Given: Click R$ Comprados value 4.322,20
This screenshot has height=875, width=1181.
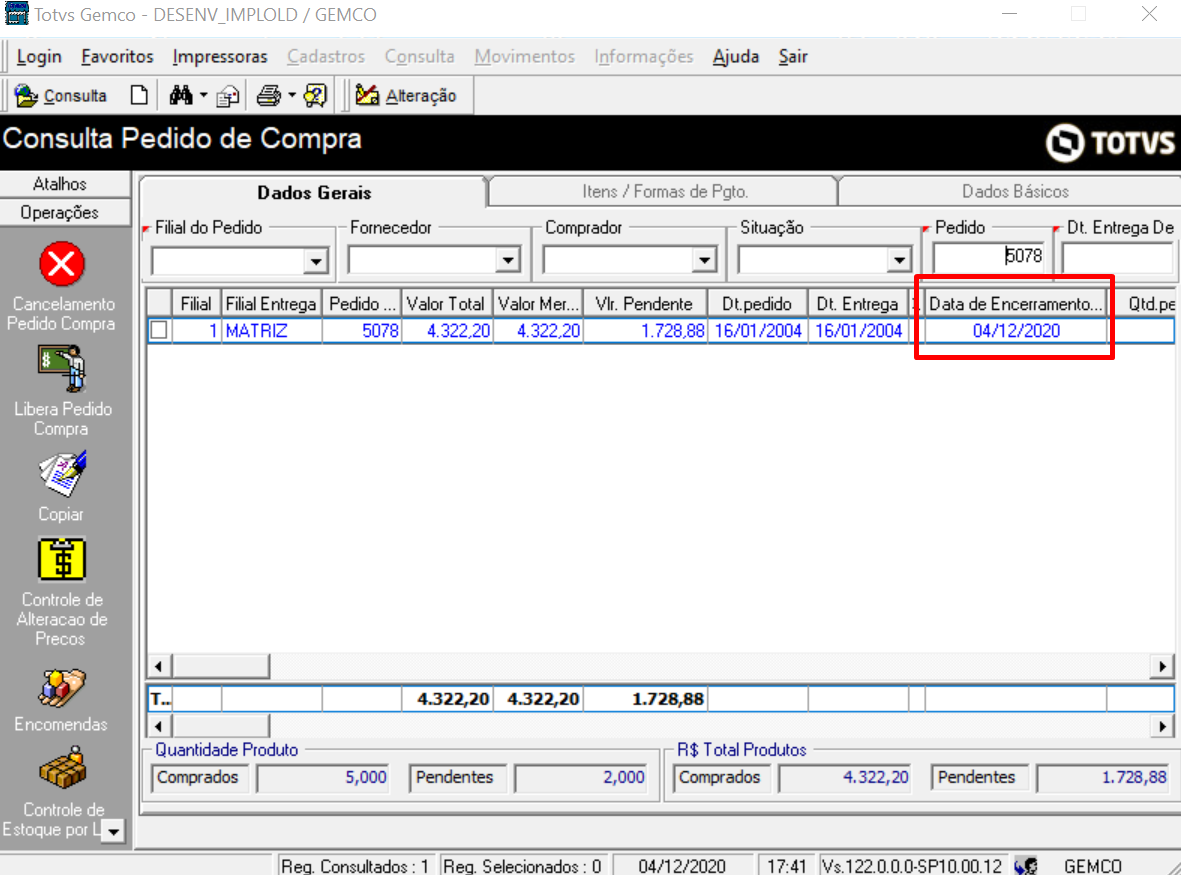Looking at the screenshot, I should (845, 778).
